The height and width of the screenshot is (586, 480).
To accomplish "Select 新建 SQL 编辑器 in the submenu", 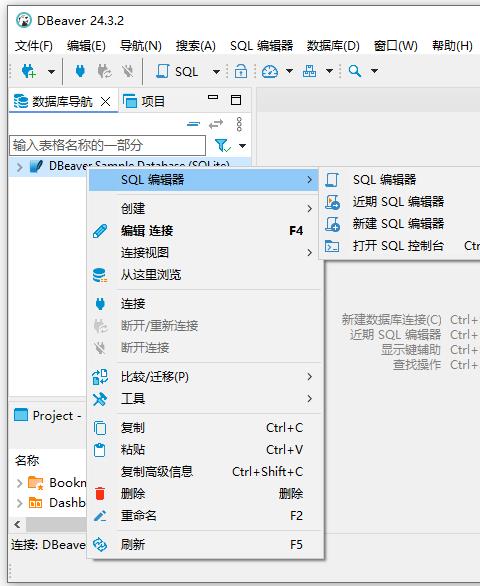I will click(x=399, y=223).
